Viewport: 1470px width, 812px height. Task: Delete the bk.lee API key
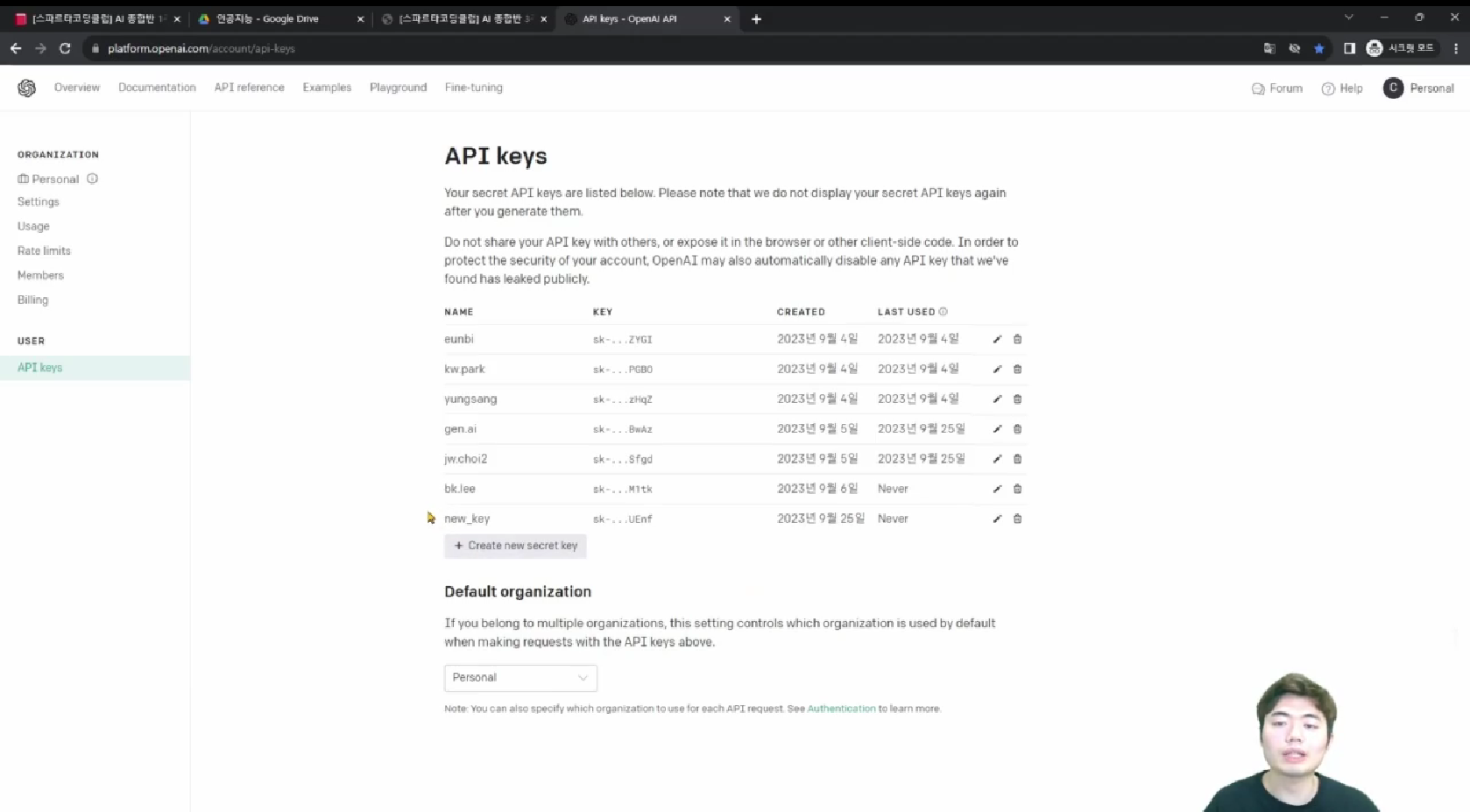(x=1017, y=489)
